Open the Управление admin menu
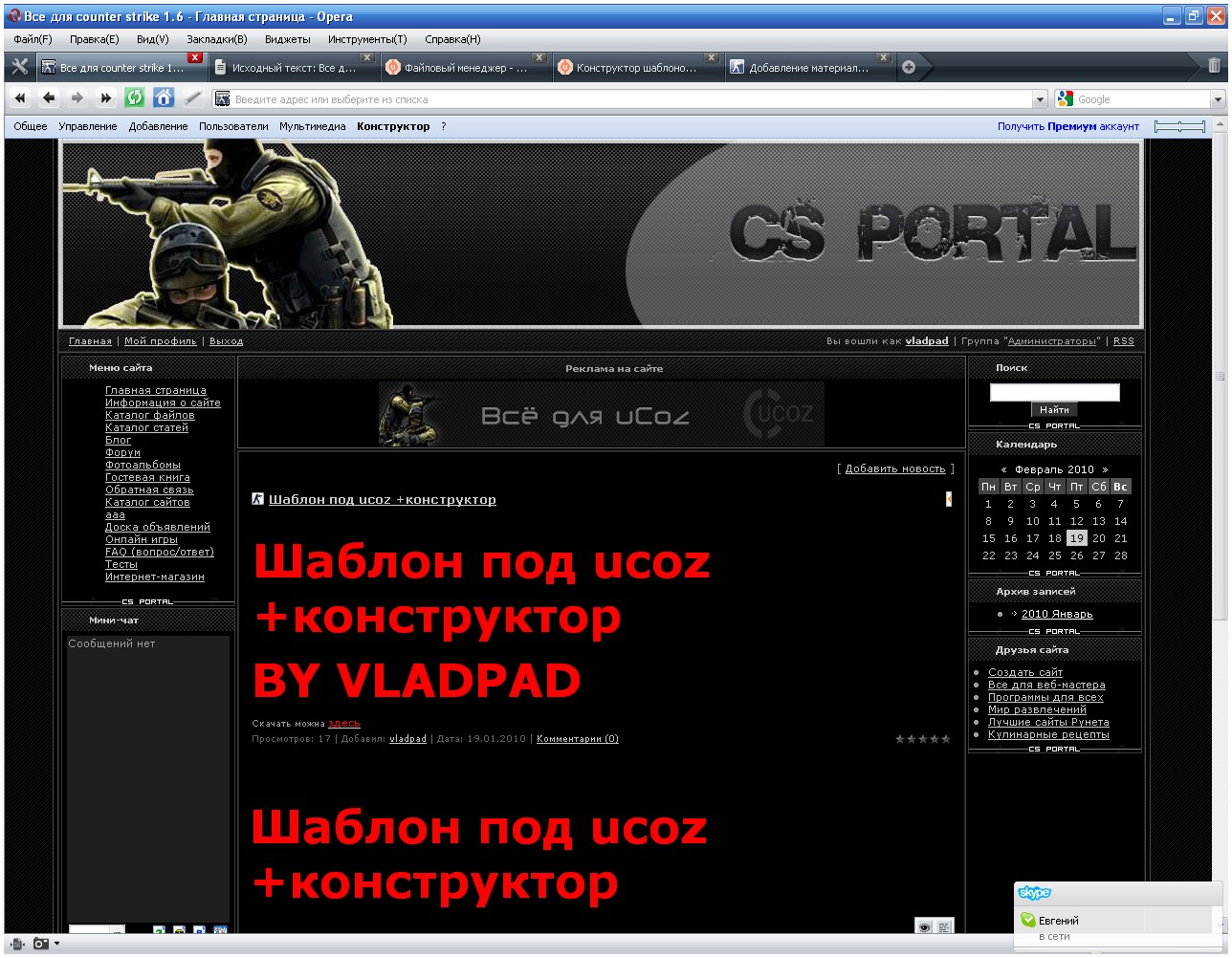This screenshot has height=958, width=1232. coord(88,126)
